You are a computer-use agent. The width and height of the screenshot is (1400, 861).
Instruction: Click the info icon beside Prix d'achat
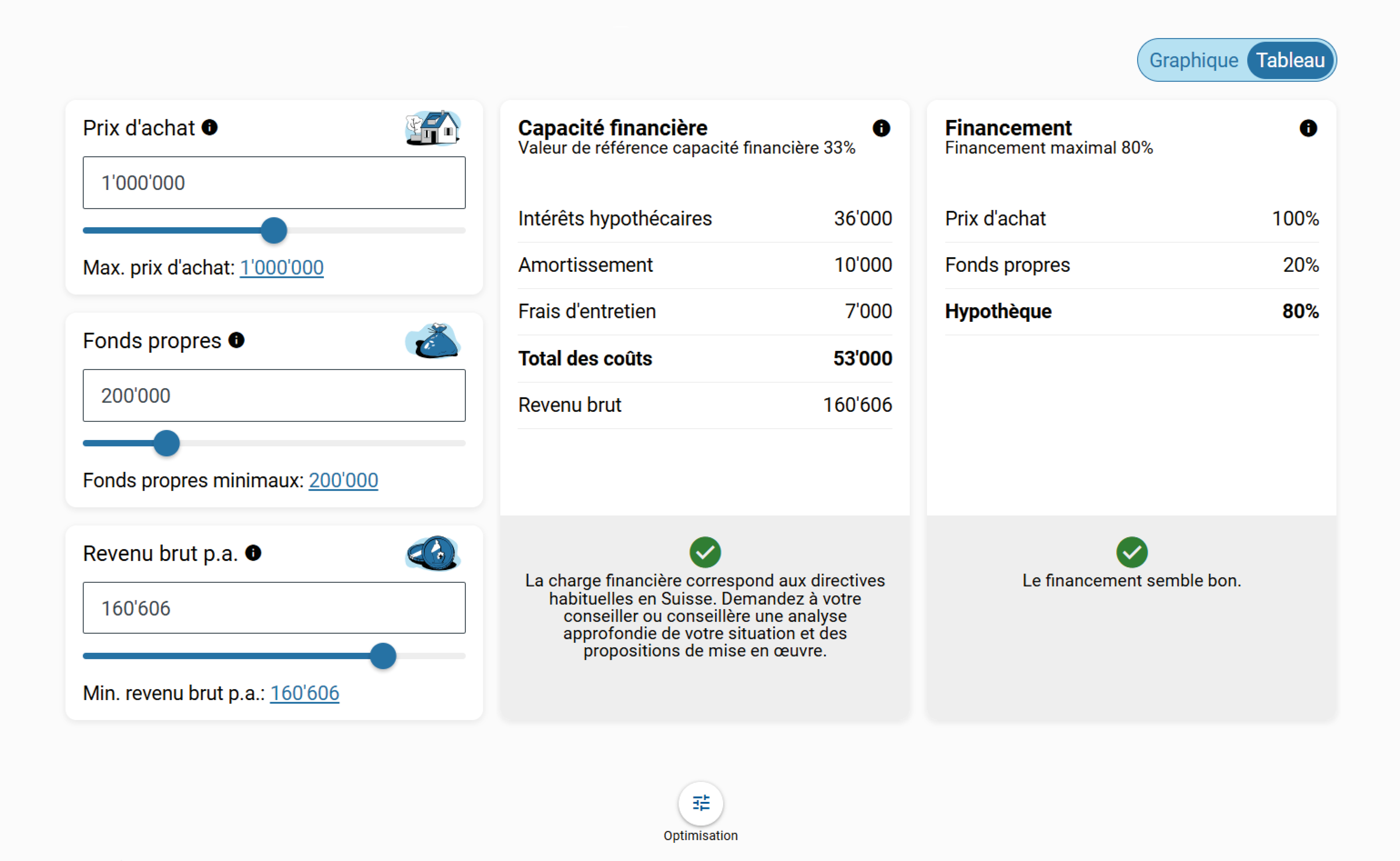coord(210,127)
